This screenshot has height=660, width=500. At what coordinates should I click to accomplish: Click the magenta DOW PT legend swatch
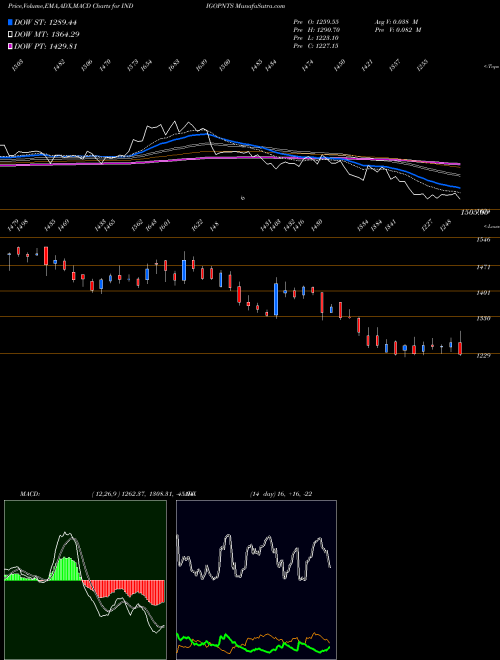point(11,46)
